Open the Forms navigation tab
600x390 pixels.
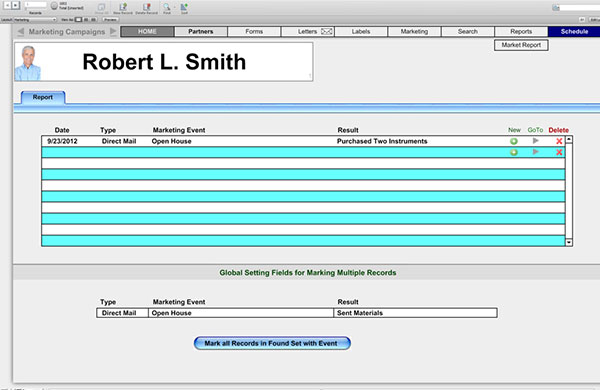pyautogui.click(x=254, y=31)
